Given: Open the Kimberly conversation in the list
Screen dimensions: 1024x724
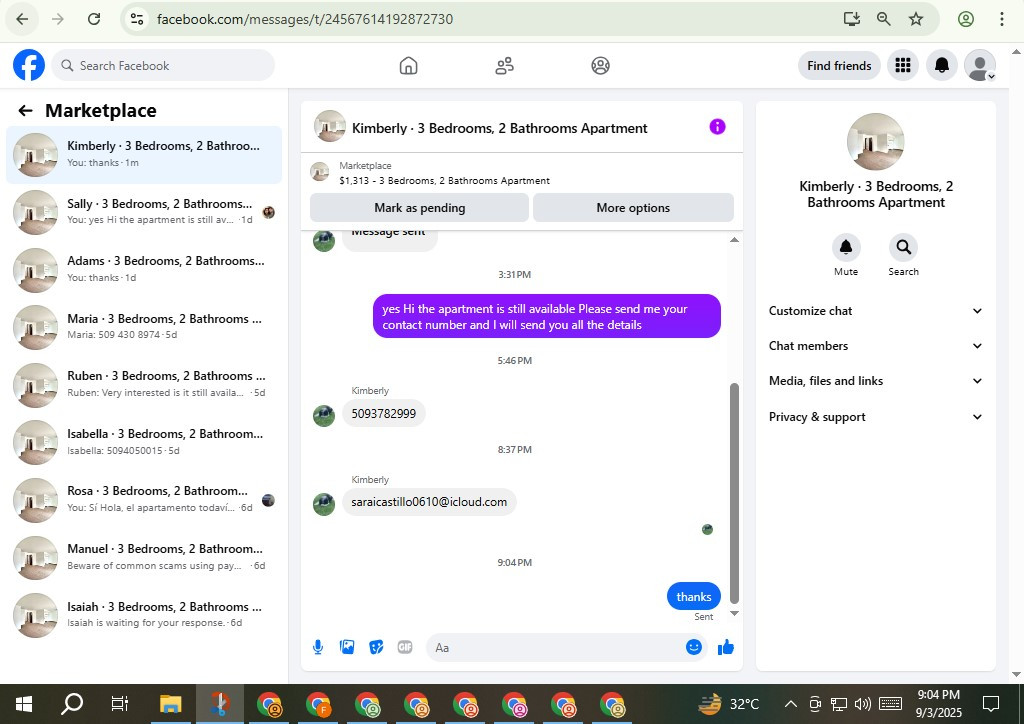Looking at the screenshot, I should (x=144, y=155).
